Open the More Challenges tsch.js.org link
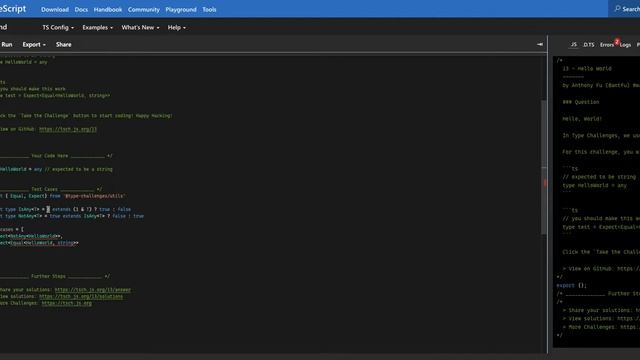The width and height of the screenshot is (640, 360). pos(67,303)
